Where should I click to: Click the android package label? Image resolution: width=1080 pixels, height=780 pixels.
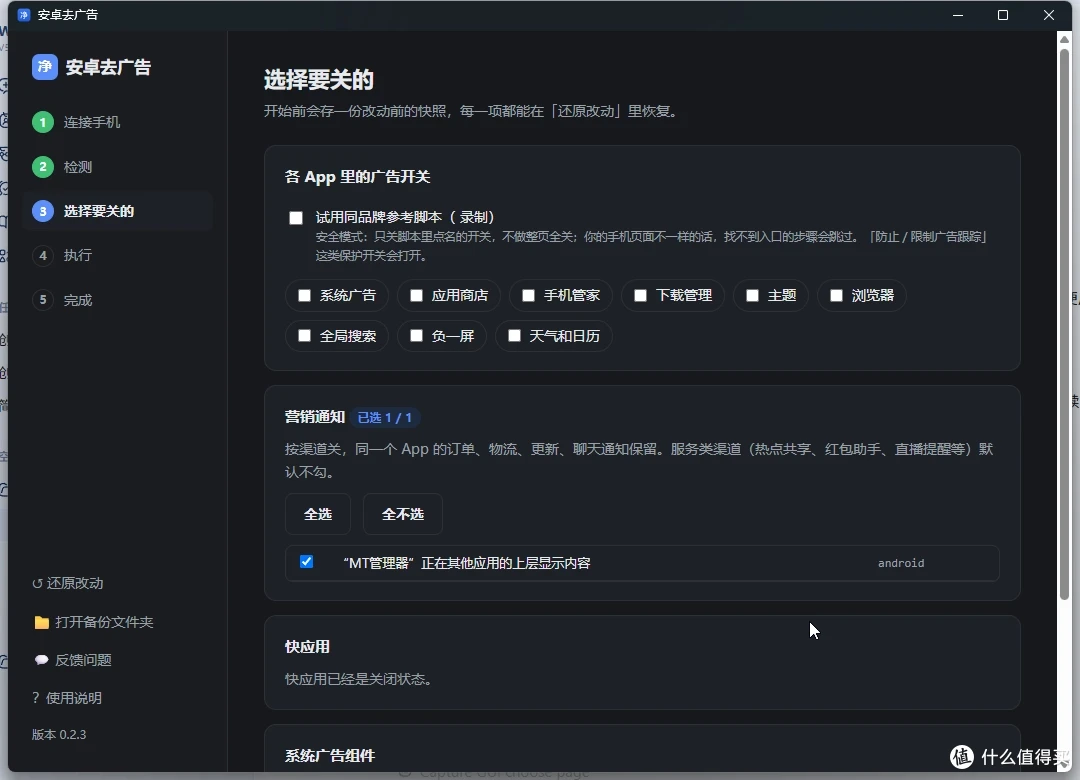tap(901, 564)
